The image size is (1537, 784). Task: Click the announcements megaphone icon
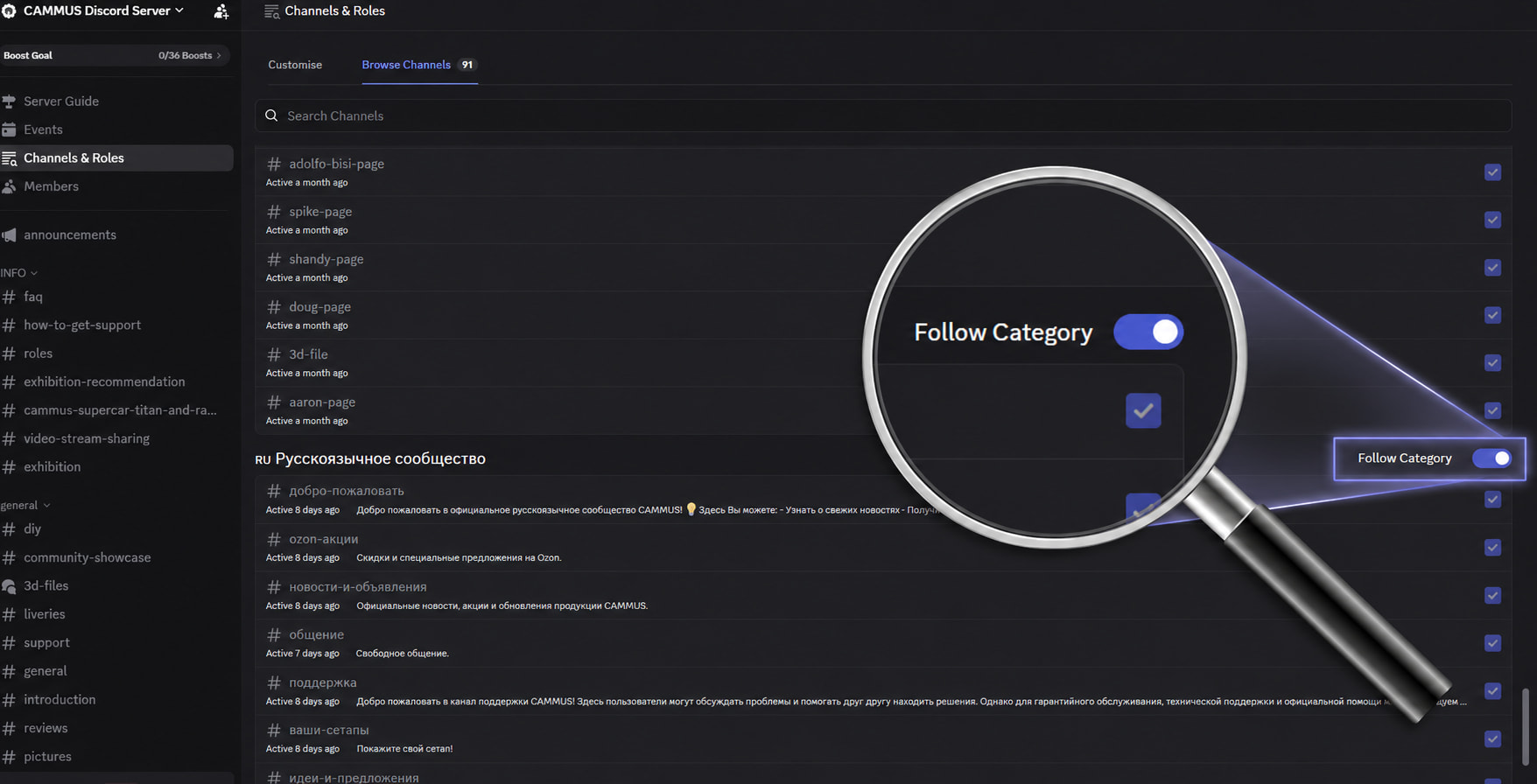click(9, 234)
